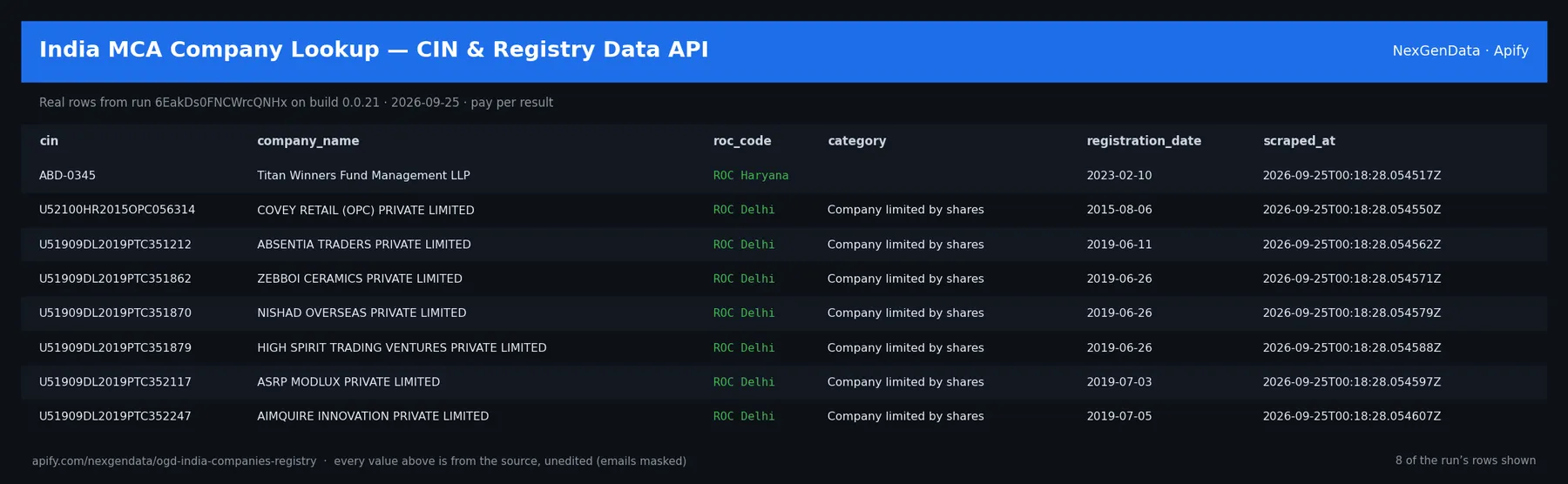1568x484 pixels.
Task: Click the cin column header
Action: pyautogui.click(x=49, y=141)
